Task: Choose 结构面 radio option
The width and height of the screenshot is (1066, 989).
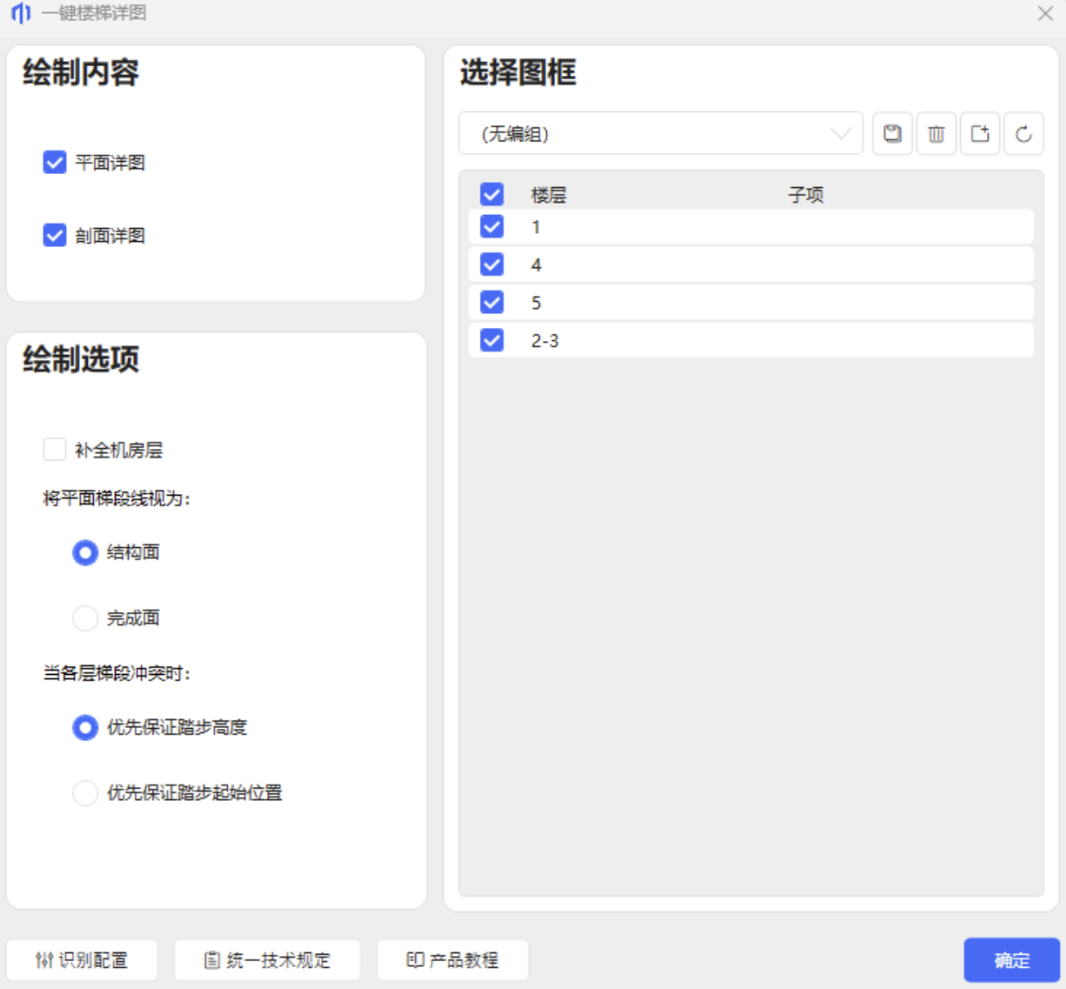Action: coord(85,552)
